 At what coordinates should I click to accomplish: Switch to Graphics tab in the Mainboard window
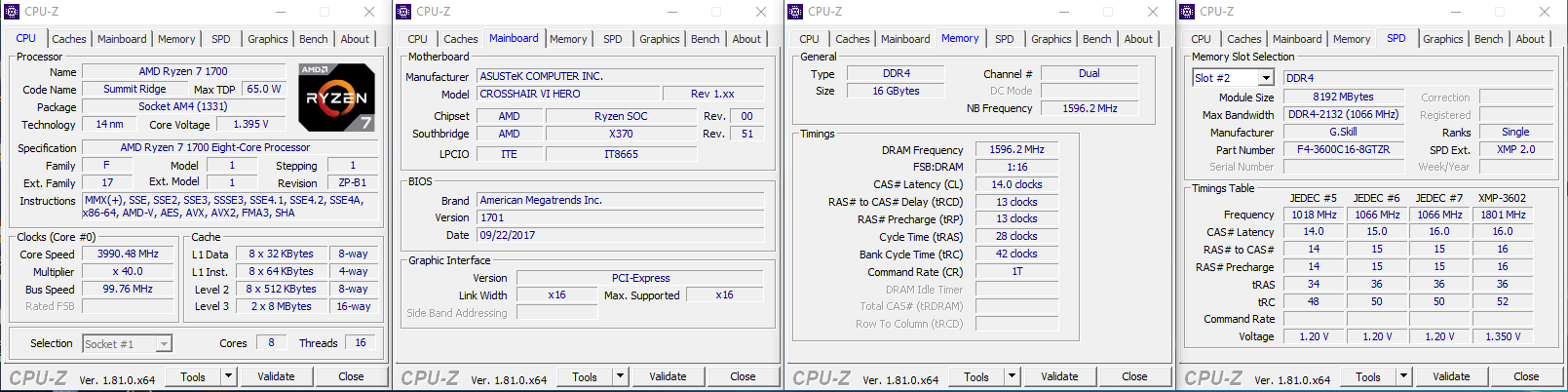pos(660,39)
